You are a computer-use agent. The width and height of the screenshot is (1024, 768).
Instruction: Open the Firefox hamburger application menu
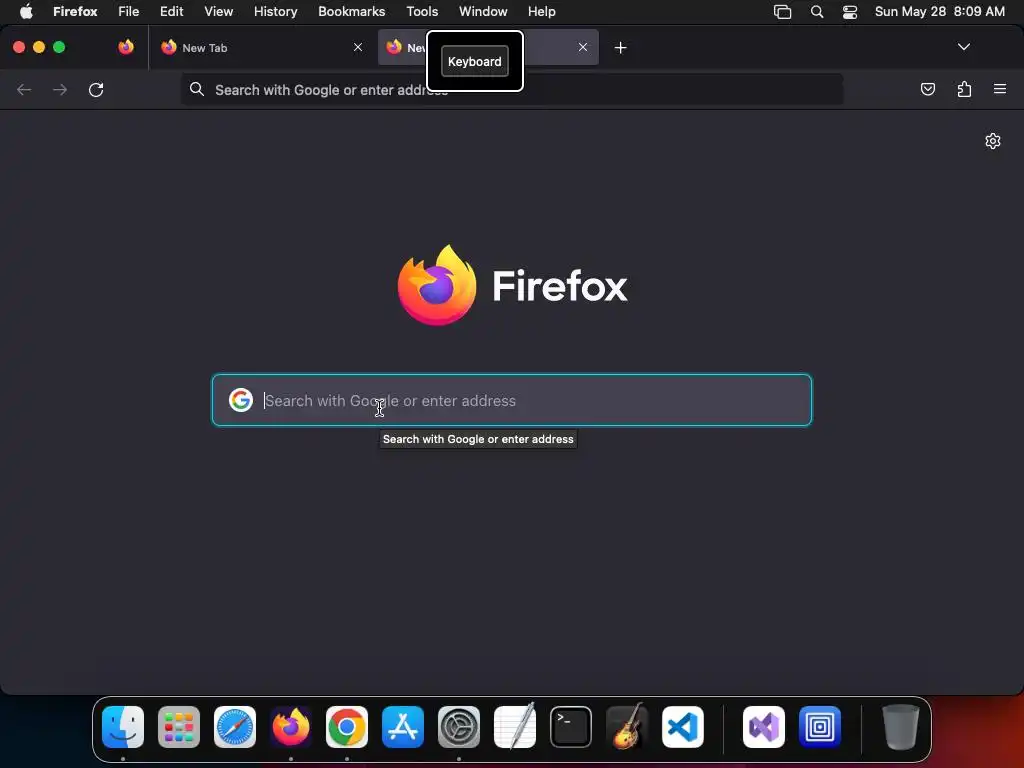(x=1000, y=89)
